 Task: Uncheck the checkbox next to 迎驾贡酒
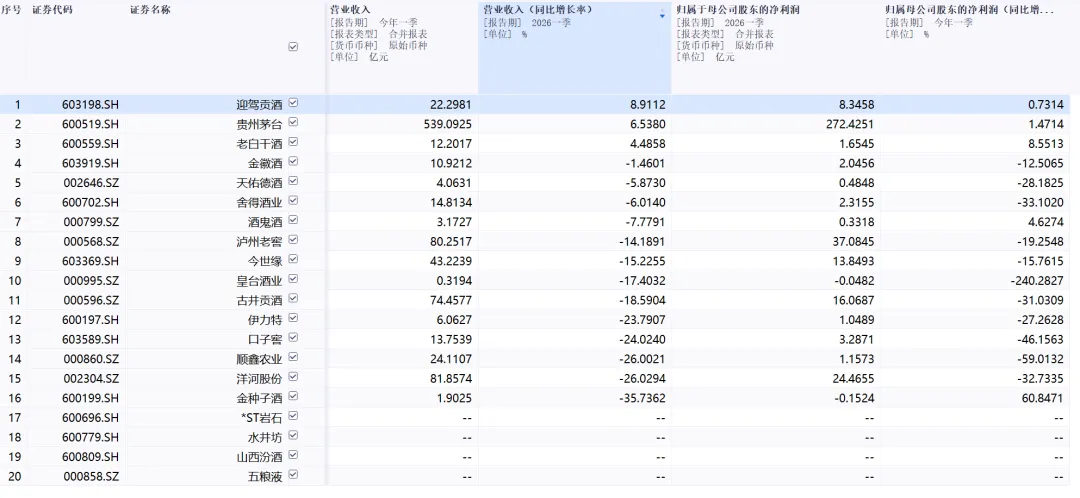pyautogui.click(x=293, y=103)
